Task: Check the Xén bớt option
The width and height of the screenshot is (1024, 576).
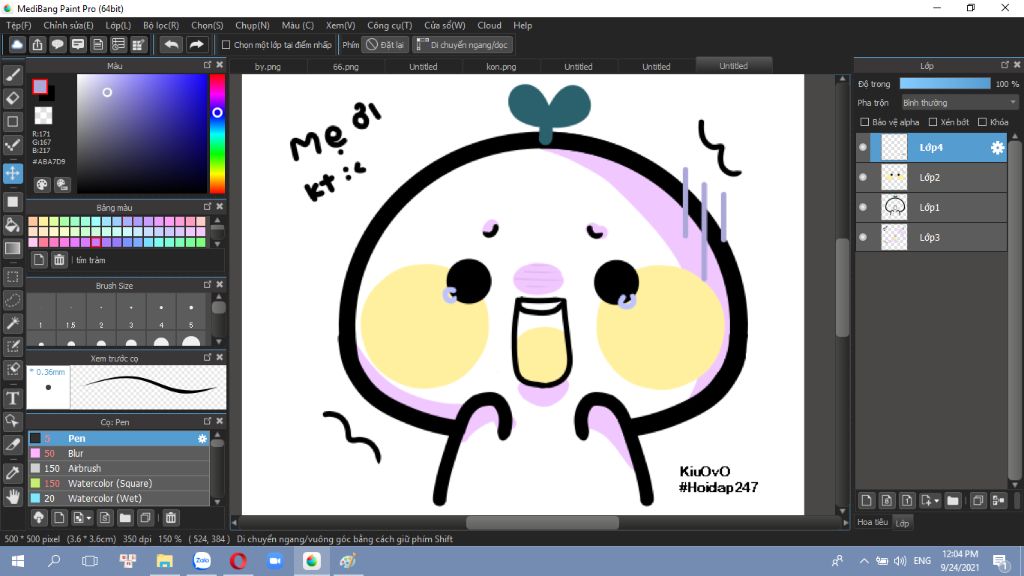Action: [x=933, y=122]
